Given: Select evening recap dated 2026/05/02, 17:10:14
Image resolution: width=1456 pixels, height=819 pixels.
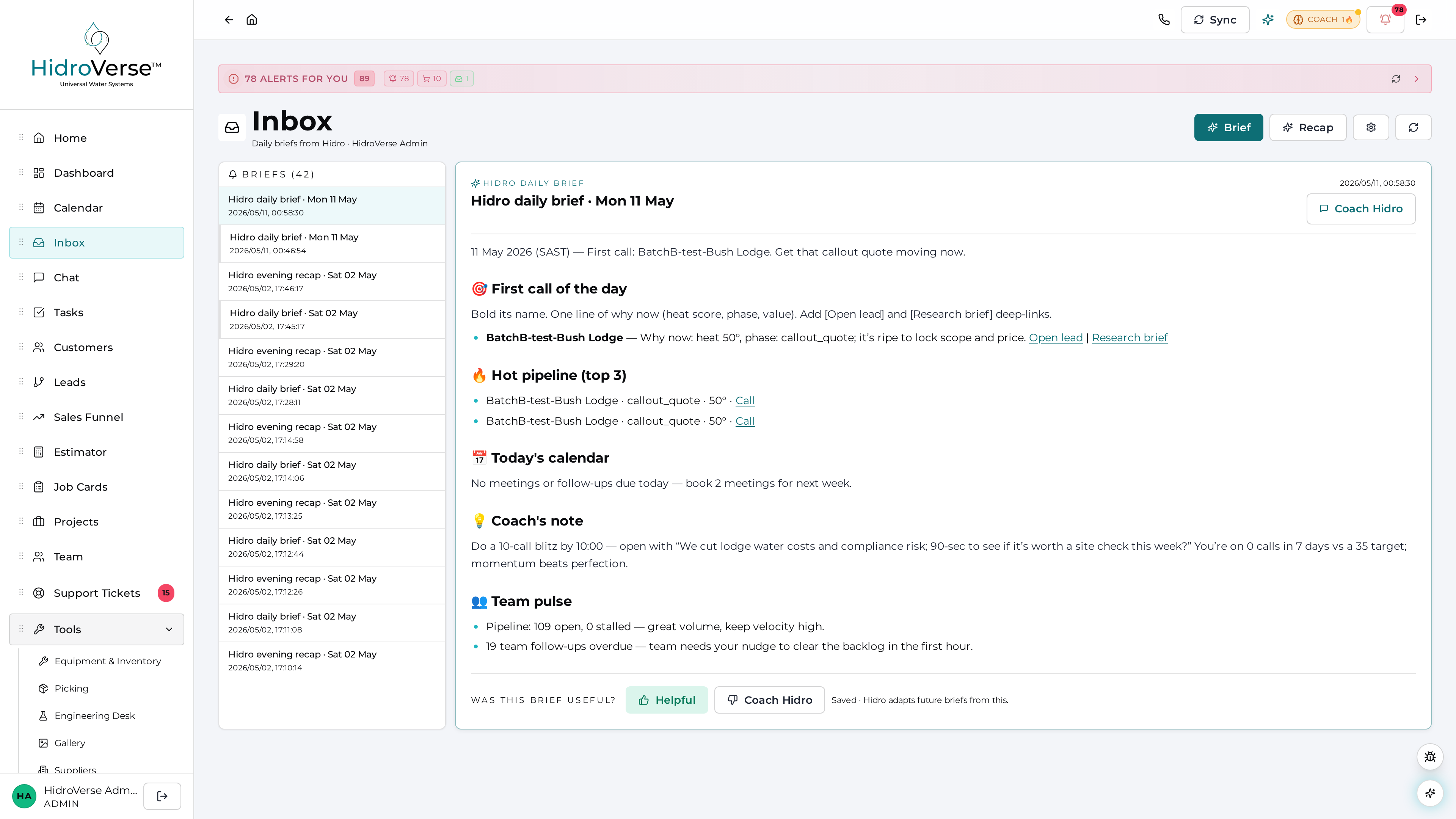Looking at the screenshot, I should coord(333,660).
